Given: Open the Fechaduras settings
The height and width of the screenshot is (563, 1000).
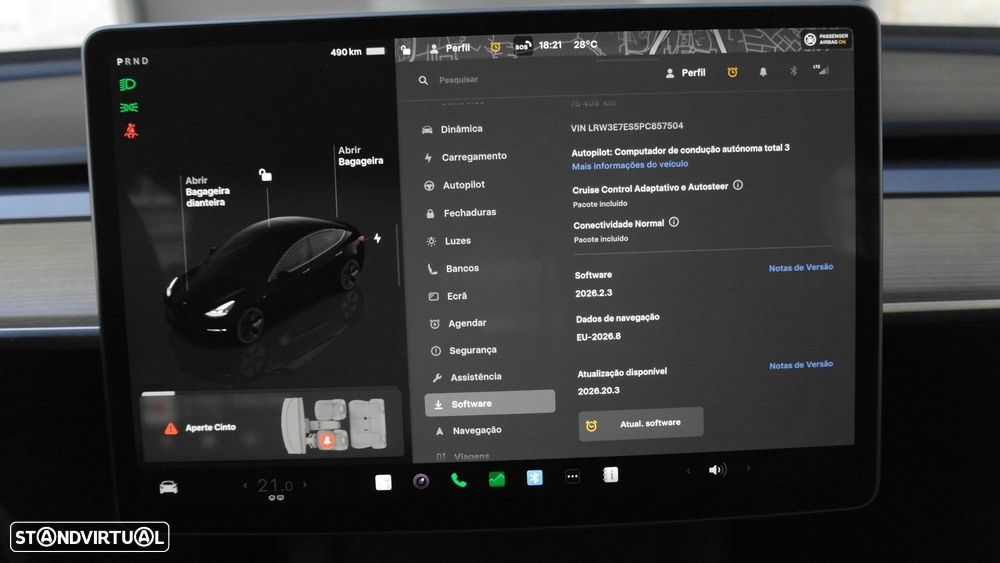Looking at the screenshot, I should [460, 213].
